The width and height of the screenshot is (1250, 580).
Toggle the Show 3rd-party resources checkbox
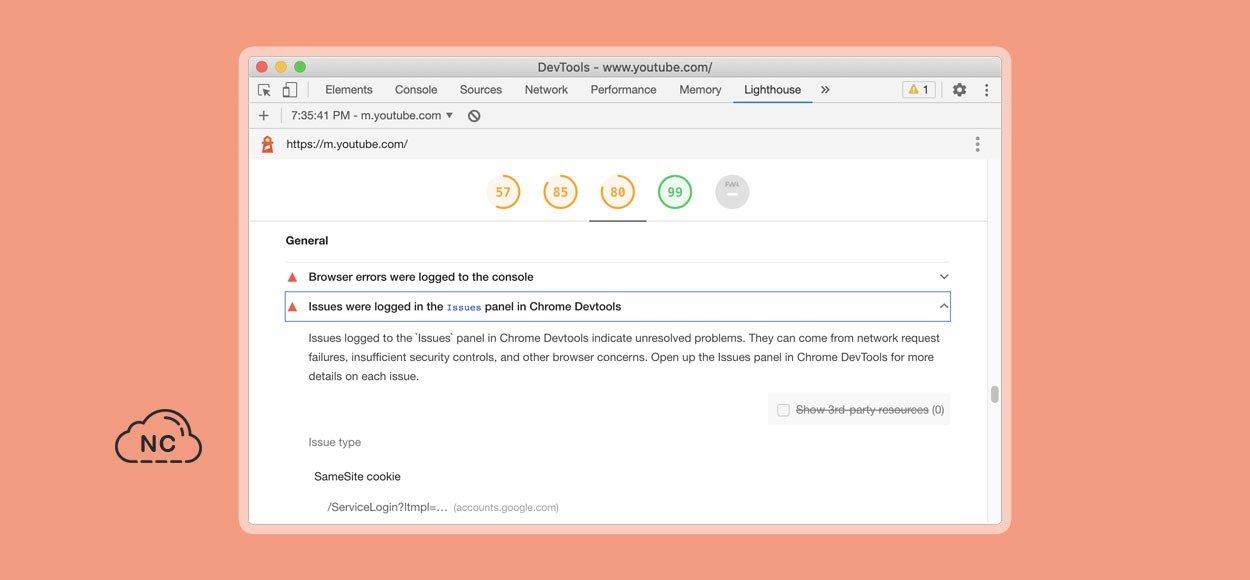(x=783, y=410)
